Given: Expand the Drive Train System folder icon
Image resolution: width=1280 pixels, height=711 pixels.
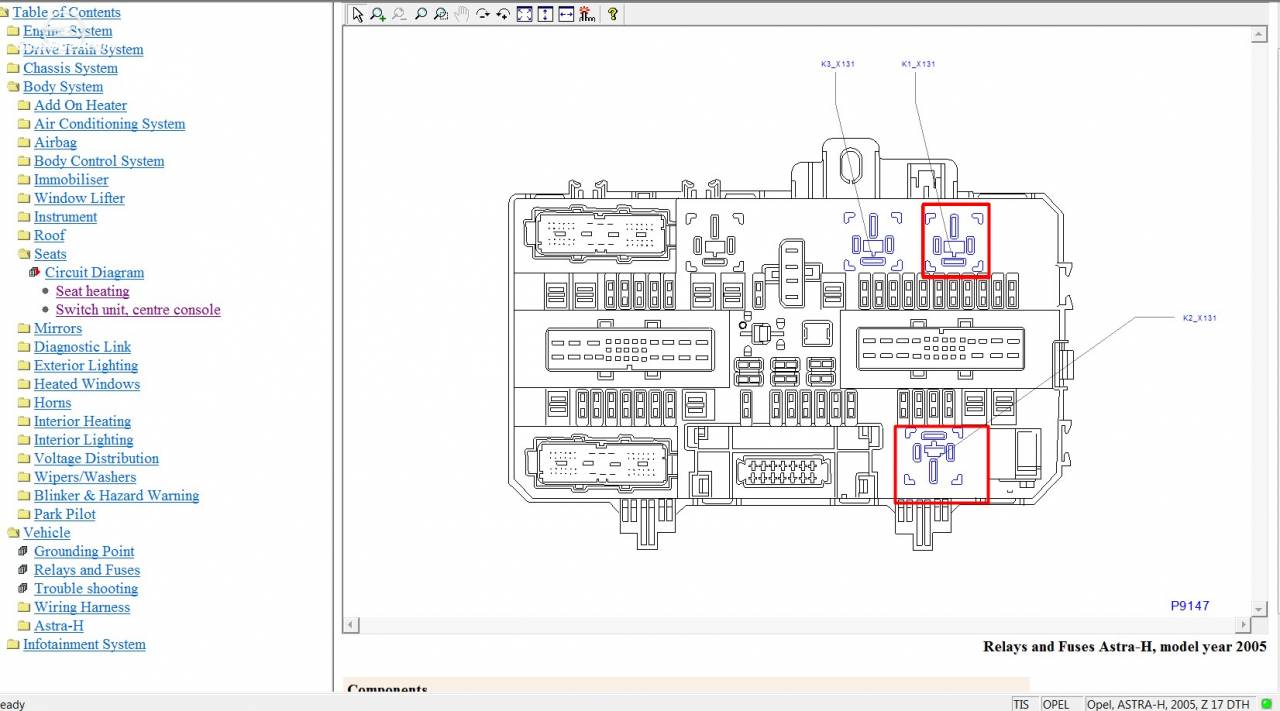Looking at the screenshot, I should click(x=13, y=49).
